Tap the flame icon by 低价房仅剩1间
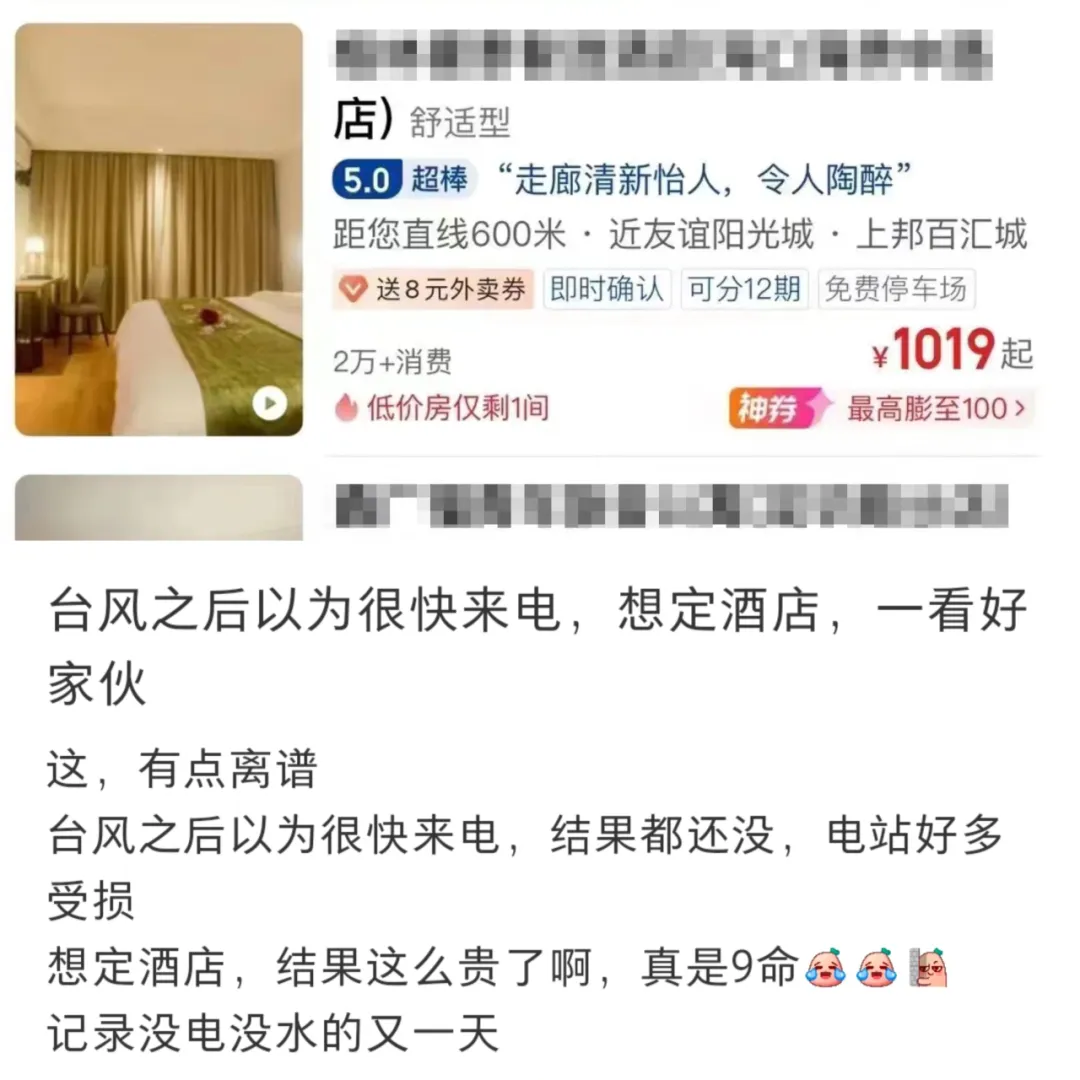 [346, 408]
